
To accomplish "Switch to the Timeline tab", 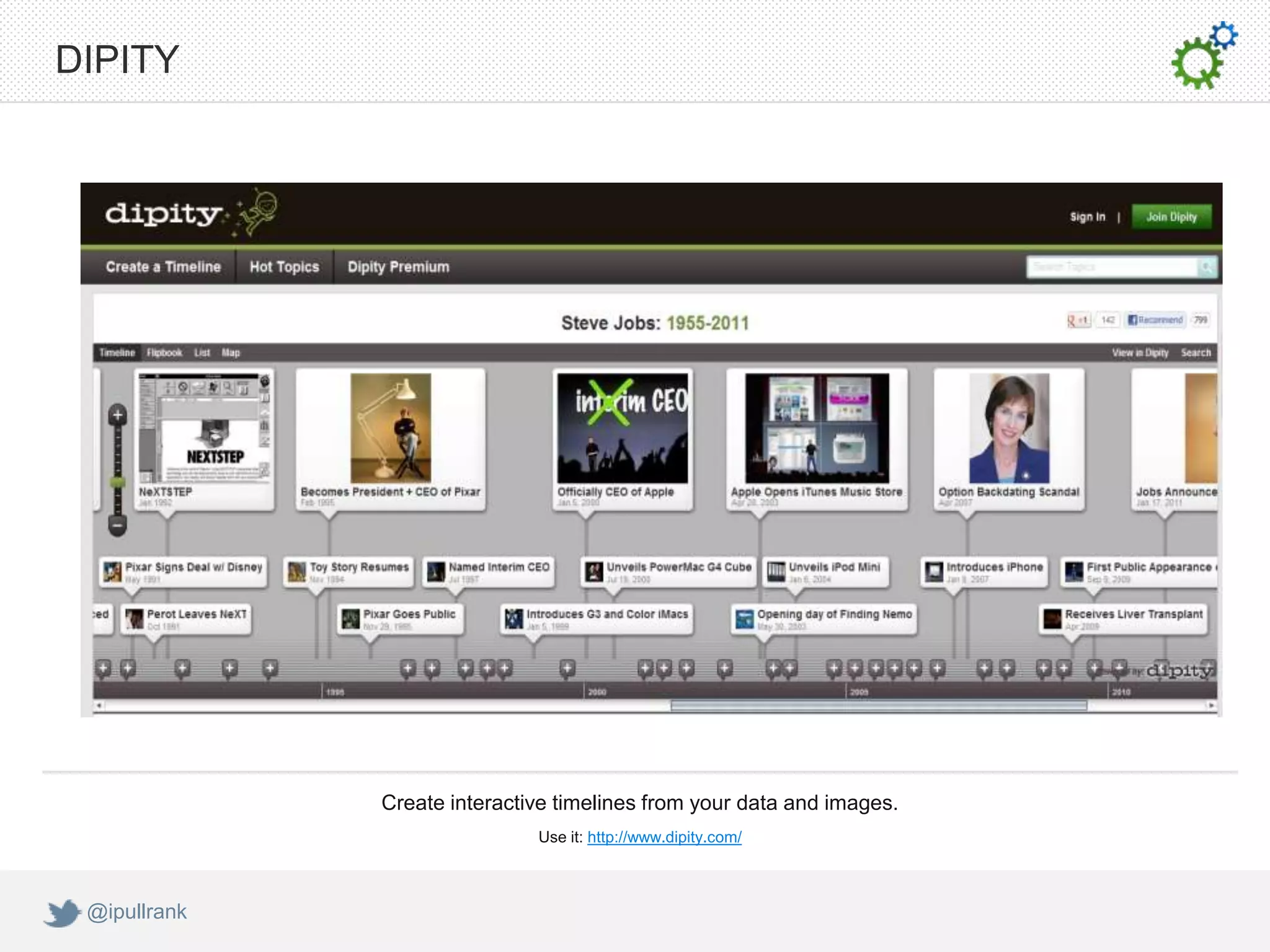I will [117, 353].
